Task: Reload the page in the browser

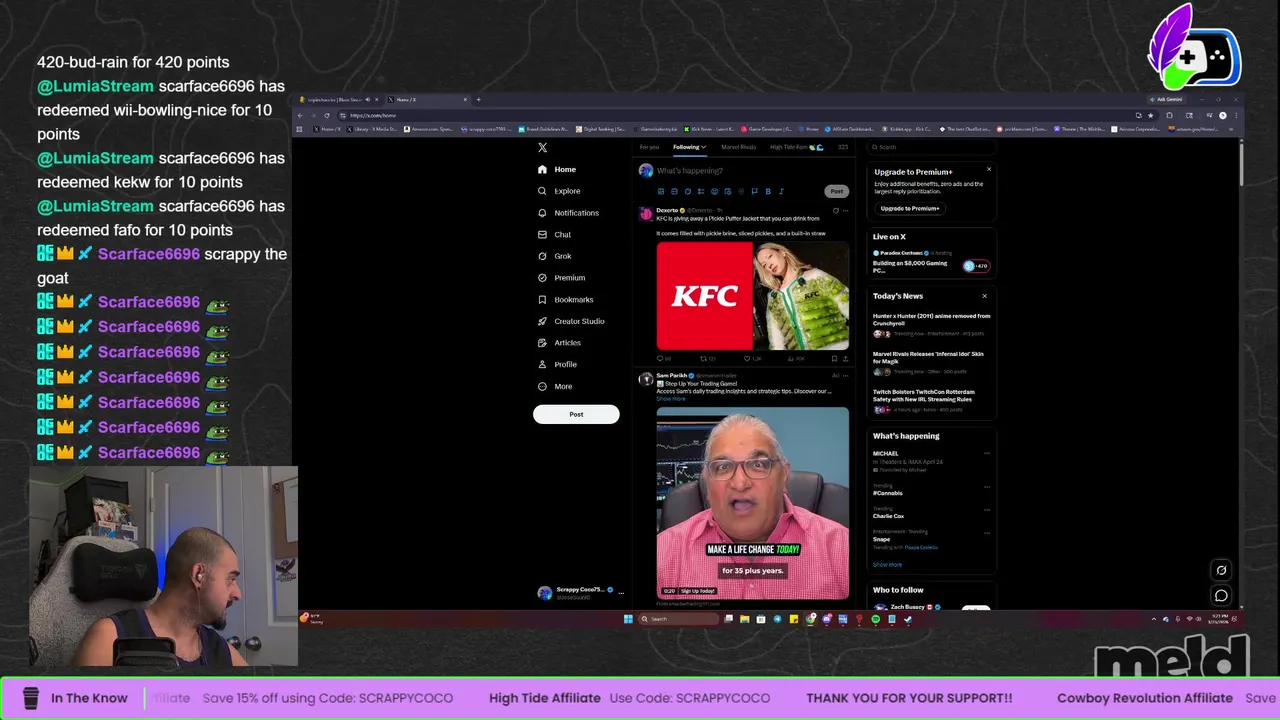Action: (x=326, y=115)
